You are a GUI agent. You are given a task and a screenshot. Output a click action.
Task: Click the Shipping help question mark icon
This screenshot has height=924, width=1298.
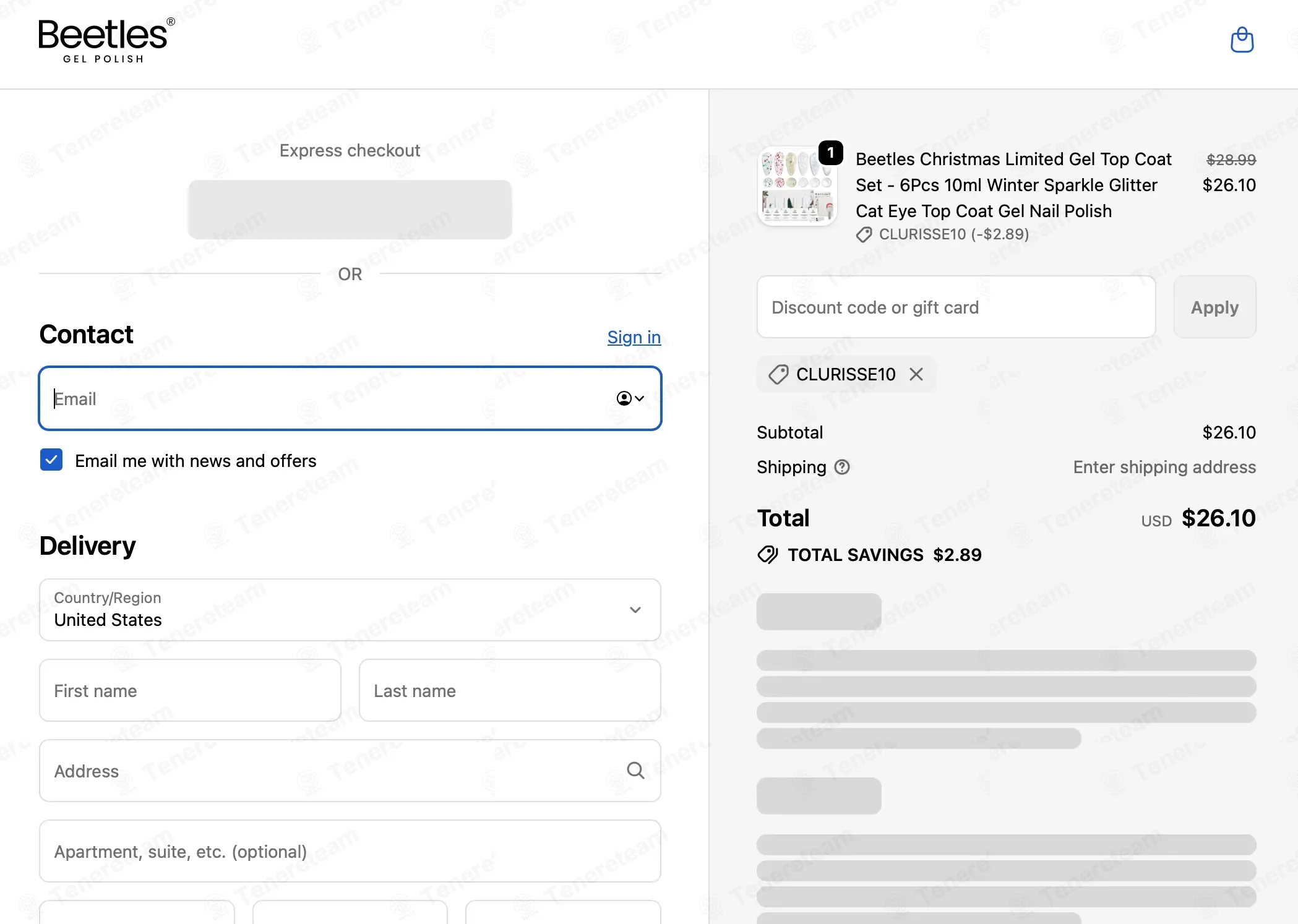(842, 467)
